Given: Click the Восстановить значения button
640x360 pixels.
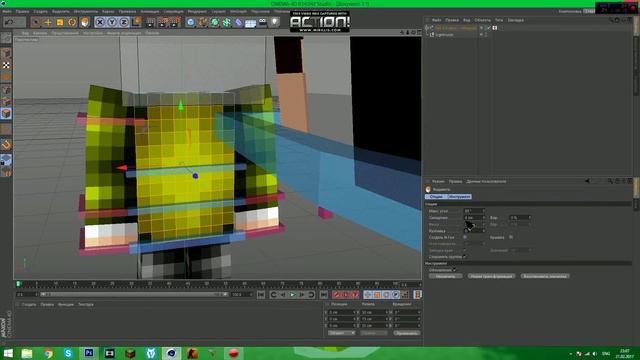Looking at the screenshot, I should click(x=545, y=276).
